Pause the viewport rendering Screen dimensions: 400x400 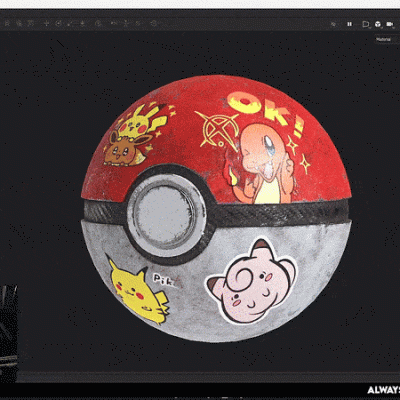pos(349,24)
